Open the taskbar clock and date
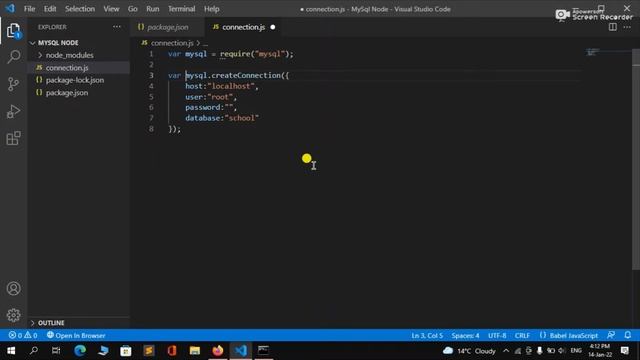The image size is (640, 360). point(600,351)
